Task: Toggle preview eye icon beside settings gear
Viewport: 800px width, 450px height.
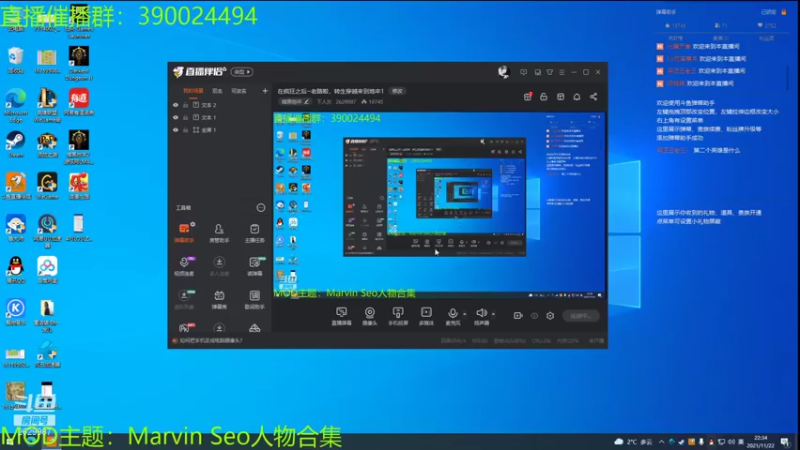Action: point(534,316)
